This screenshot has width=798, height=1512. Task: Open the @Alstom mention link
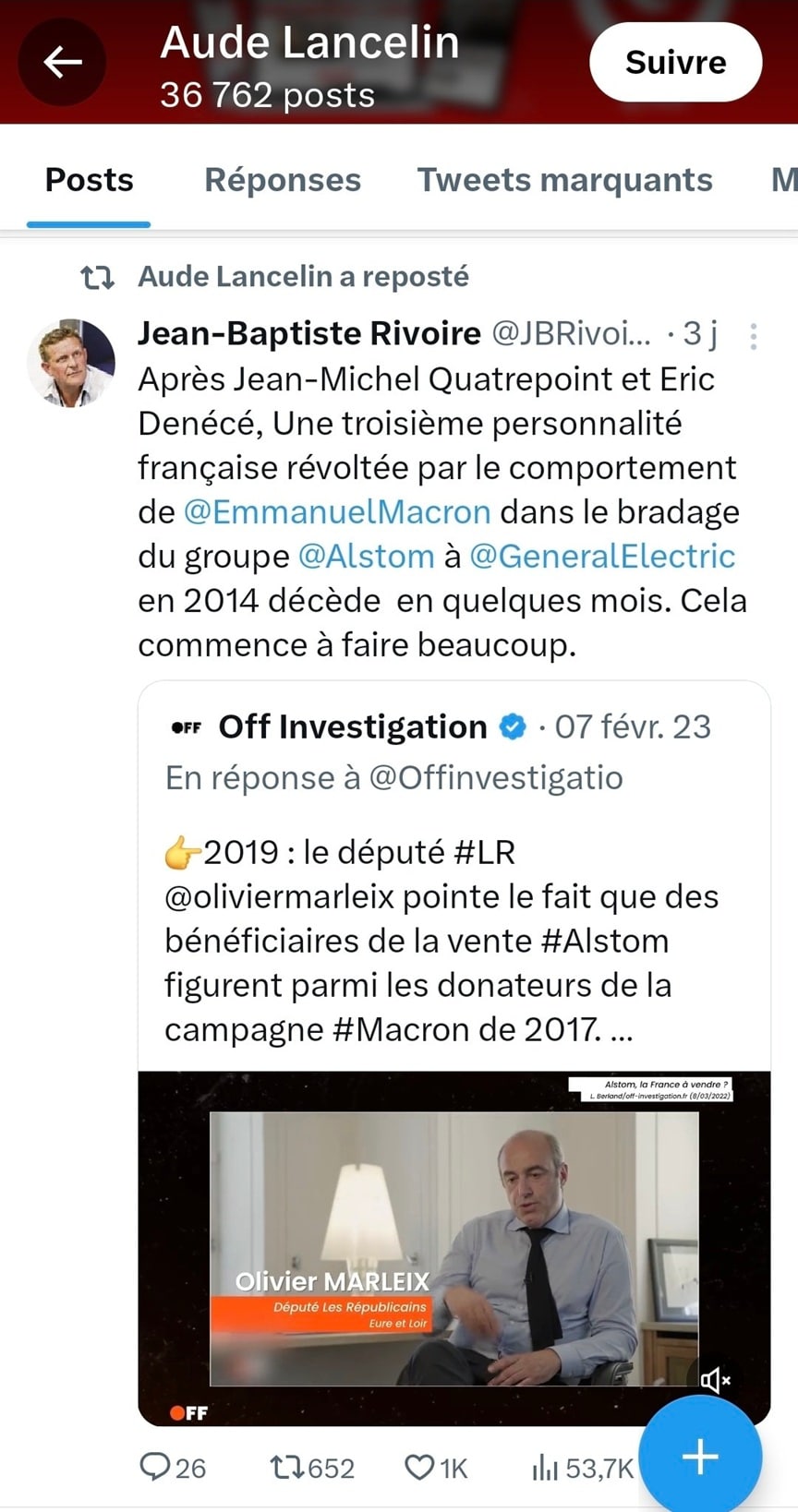tap(366, 556)
